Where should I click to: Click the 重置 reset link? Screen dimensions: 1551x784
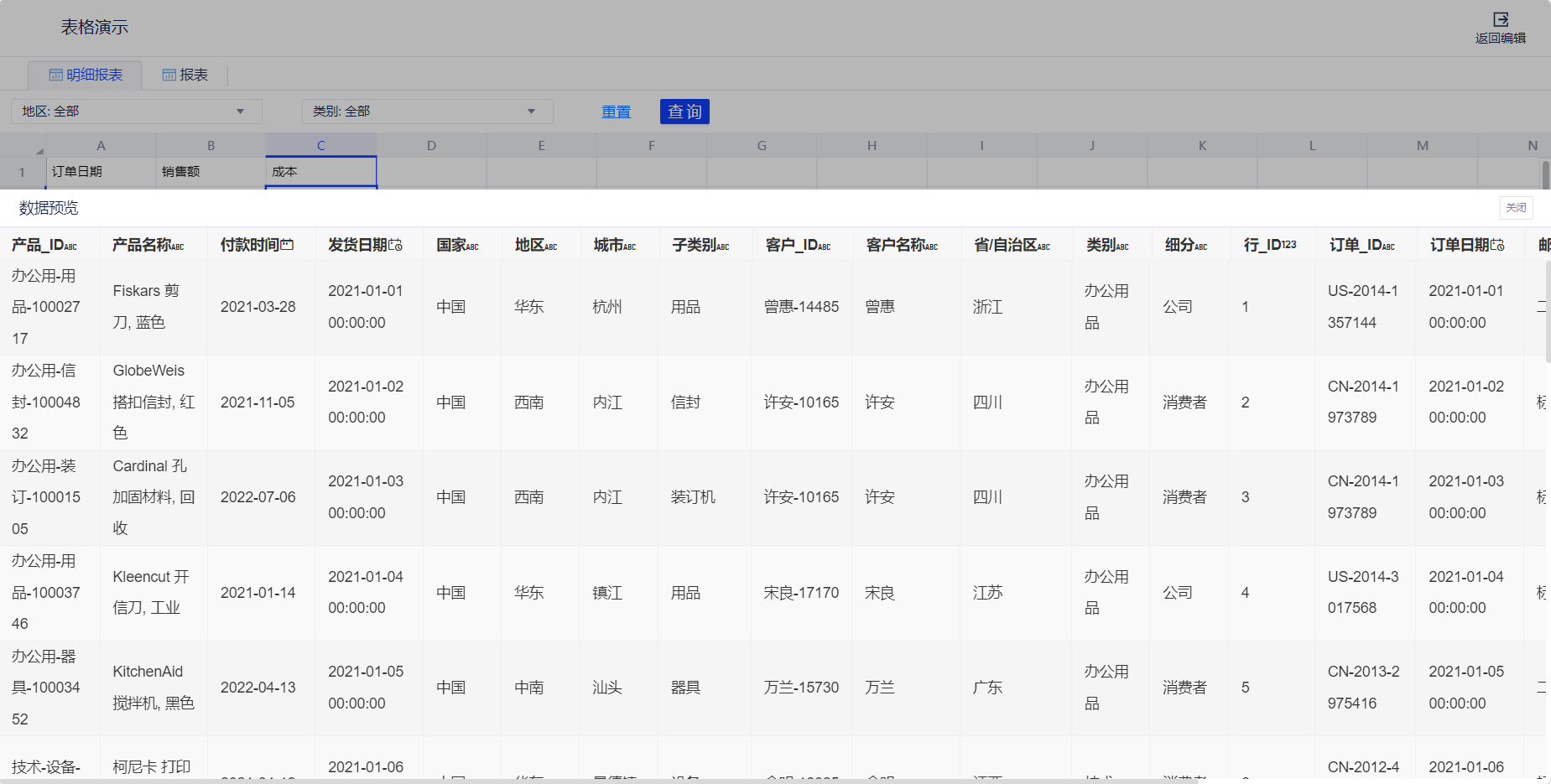tap(616, 112)
